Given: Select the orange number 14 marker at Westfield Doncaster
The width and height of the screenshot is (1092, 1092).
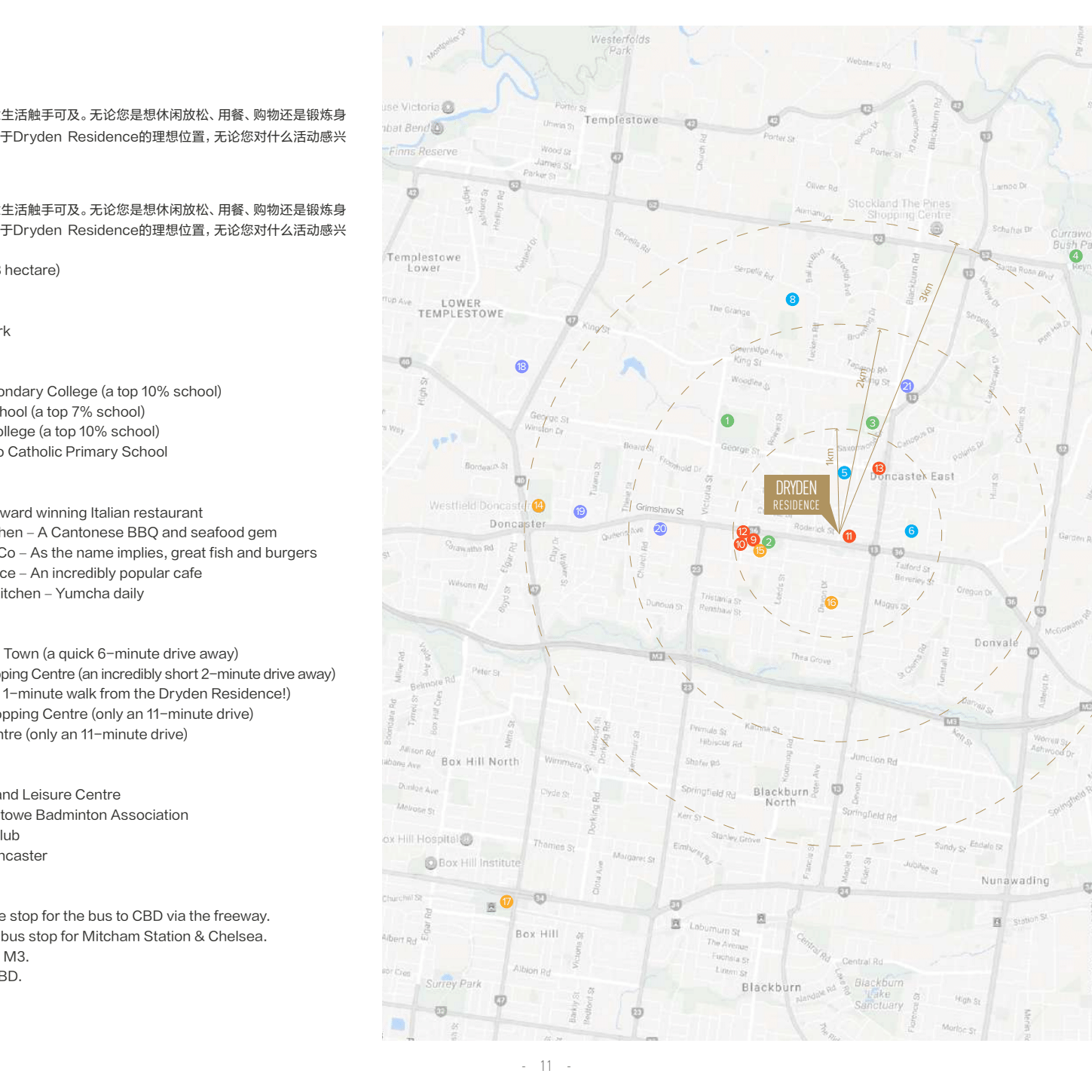Looking at the screenshot, I should [538, 506].
